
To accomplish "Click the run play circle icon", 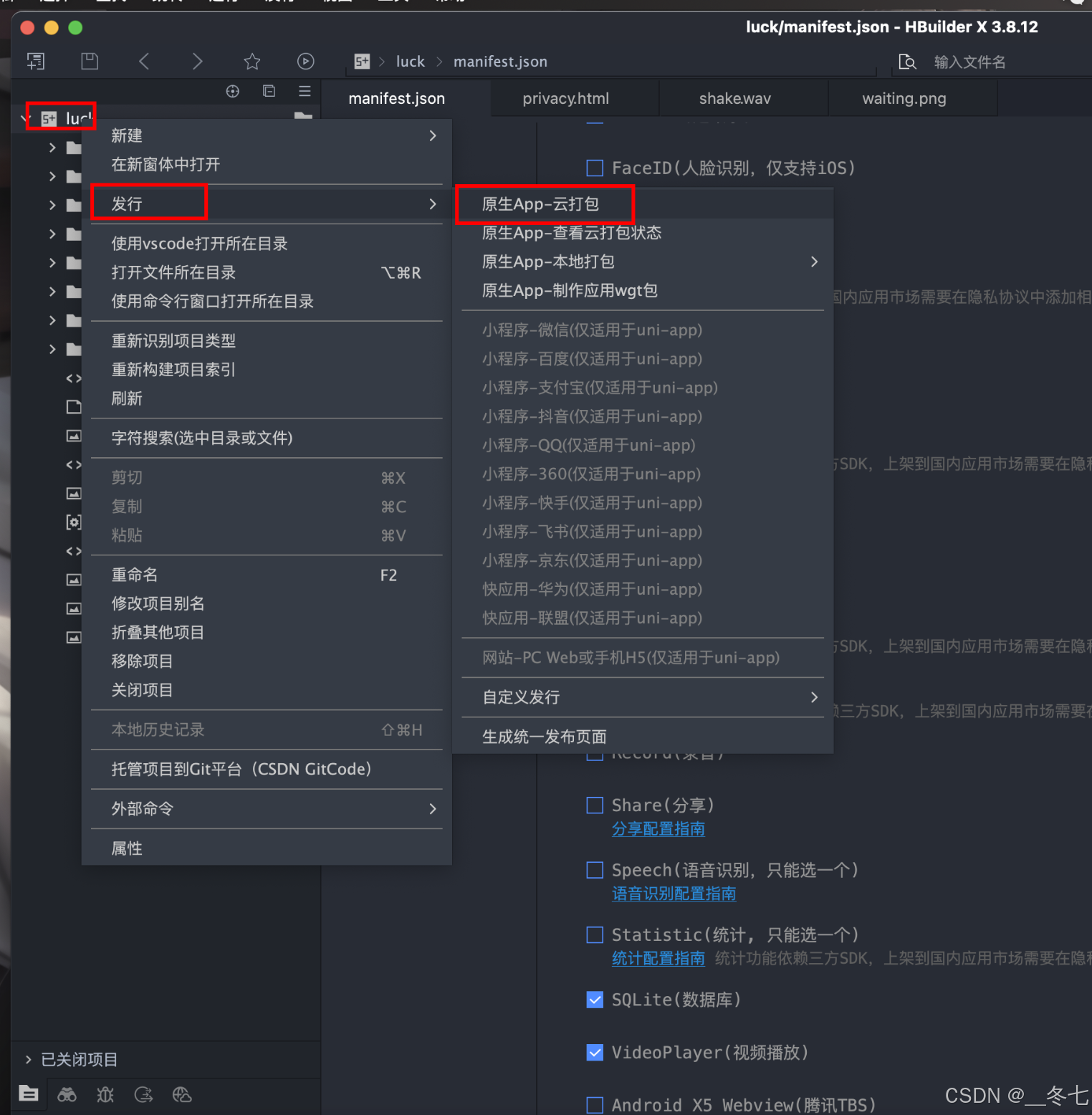I will click(306, 62).
